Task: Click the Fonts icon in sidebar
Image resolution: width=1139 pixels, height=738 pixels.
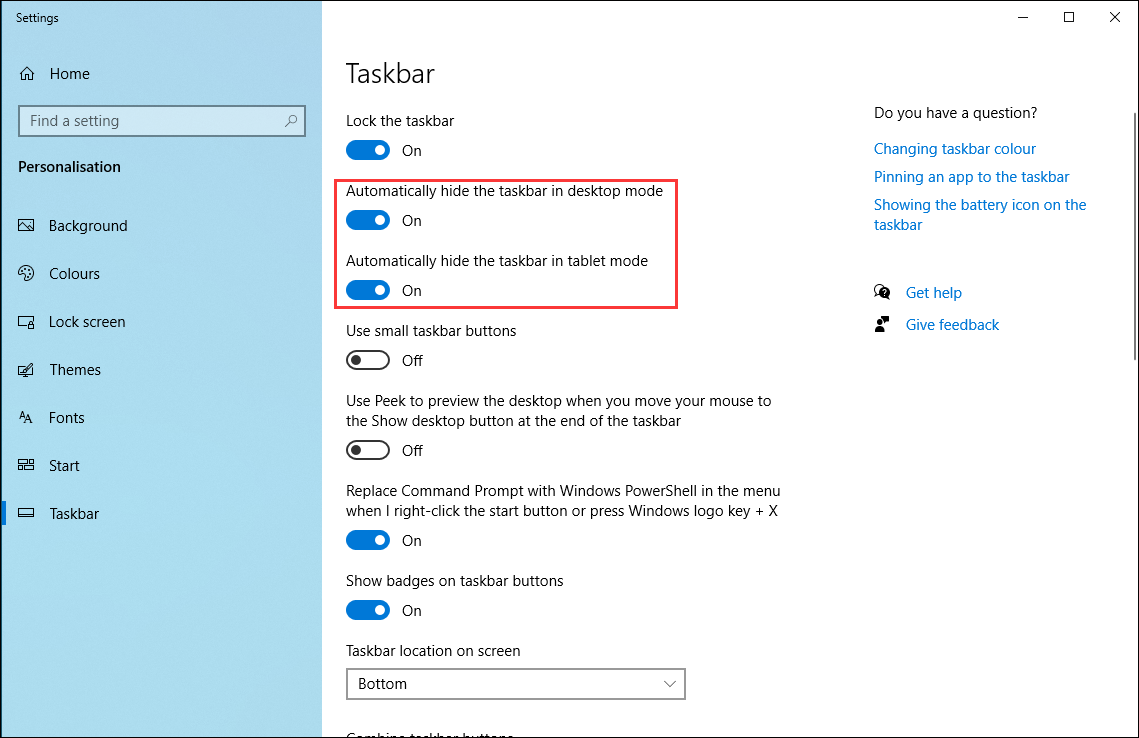Action: pyautogui.click(x=27, y=418)
